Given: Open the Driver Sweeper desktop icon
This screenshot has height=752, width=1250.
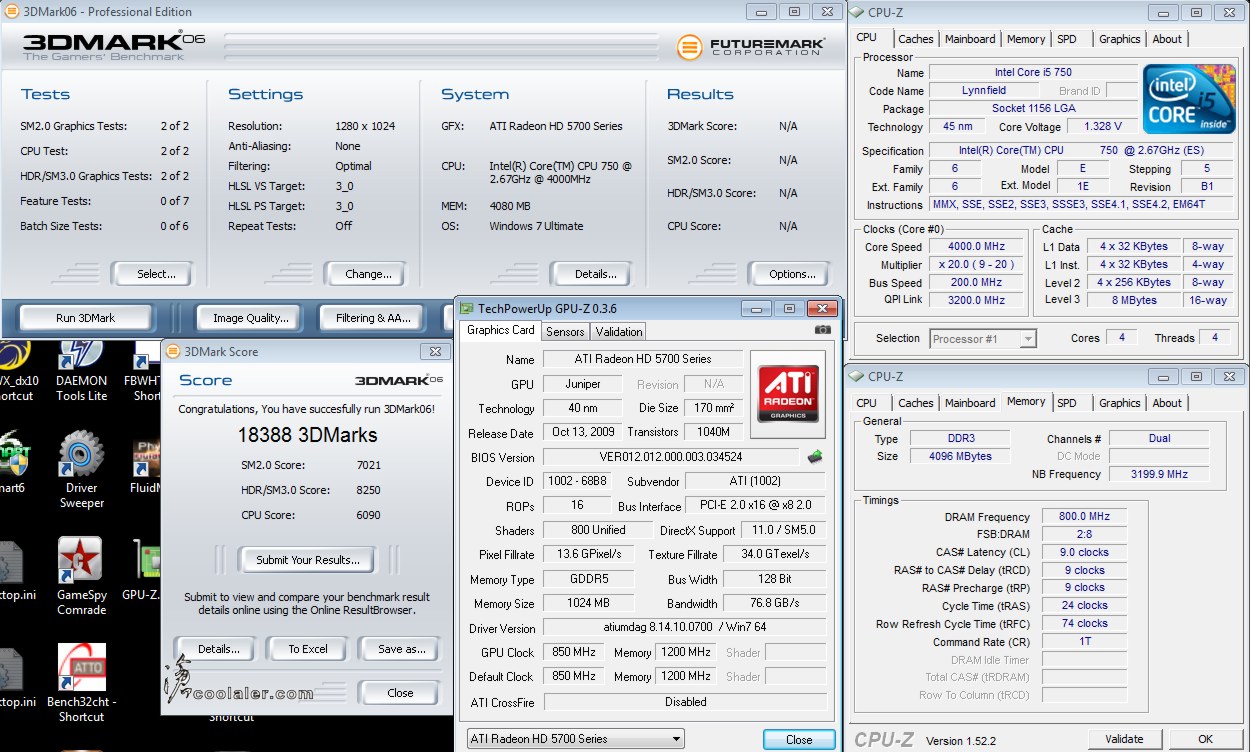Looking at the screenshot, I should (x=81, y=469).
